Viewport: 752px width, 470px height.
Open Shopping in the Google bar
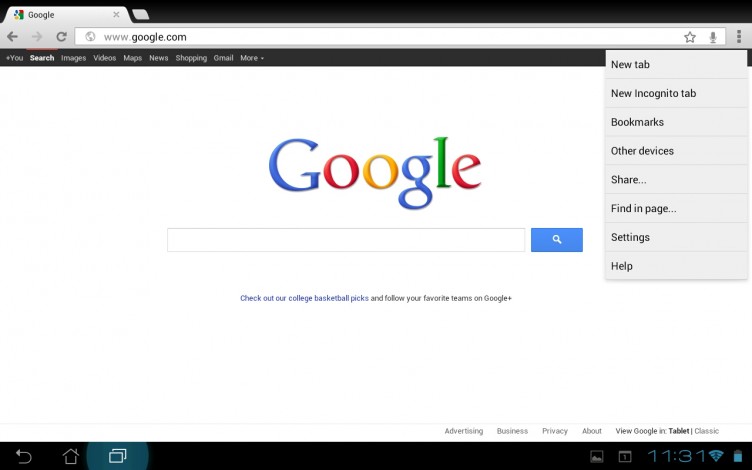click(x=191, y=58)
